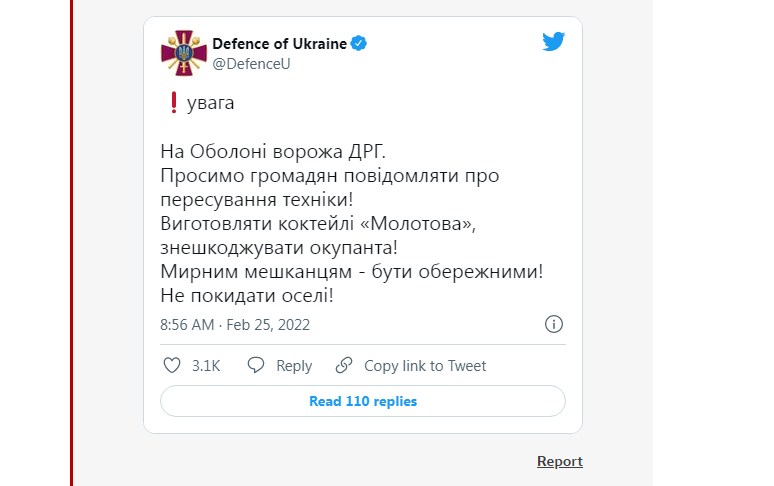Click the line about коктейлі «Молотова»
Image resolution: width=774 pixels, height=486 pixels.
point(318,224)
